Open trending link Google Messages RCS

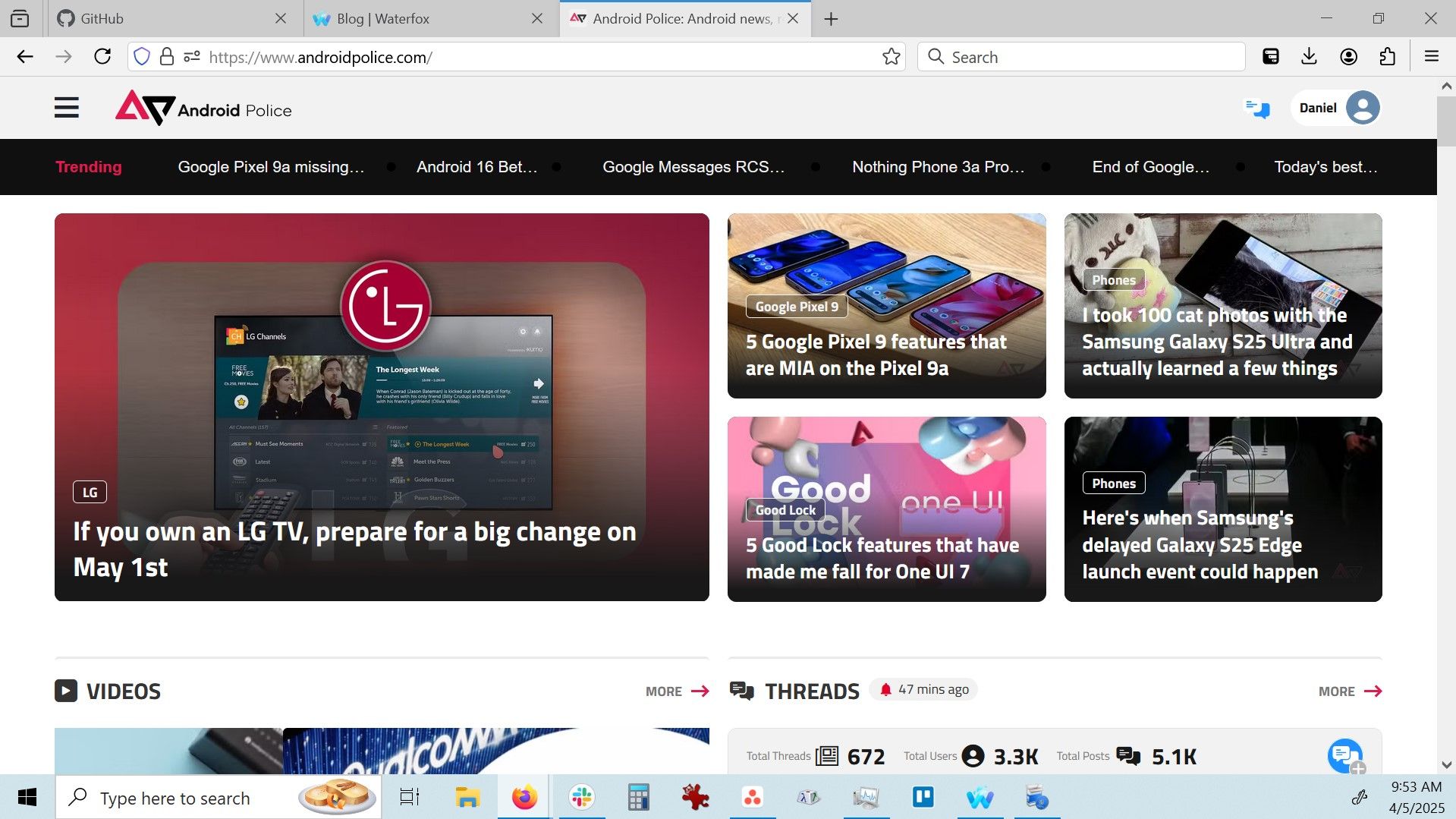[693, 167]
